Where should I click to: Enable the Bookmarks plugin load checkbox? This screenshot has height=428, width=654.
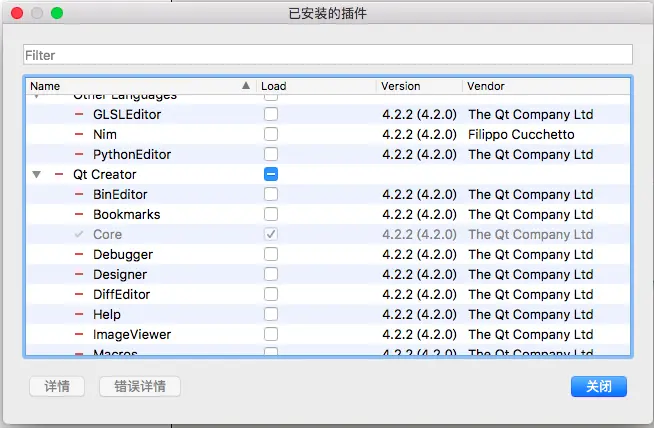tap(271, 214)
